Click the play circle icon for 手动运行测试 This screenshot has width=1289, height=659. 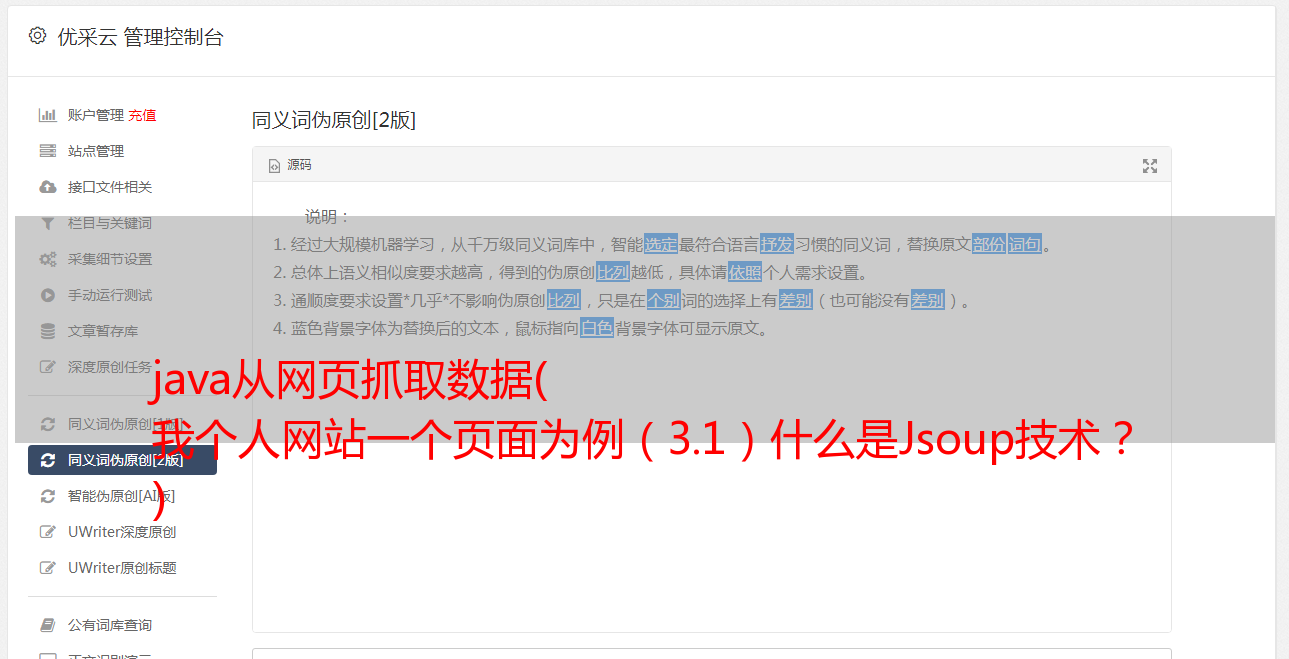(47, 295)
